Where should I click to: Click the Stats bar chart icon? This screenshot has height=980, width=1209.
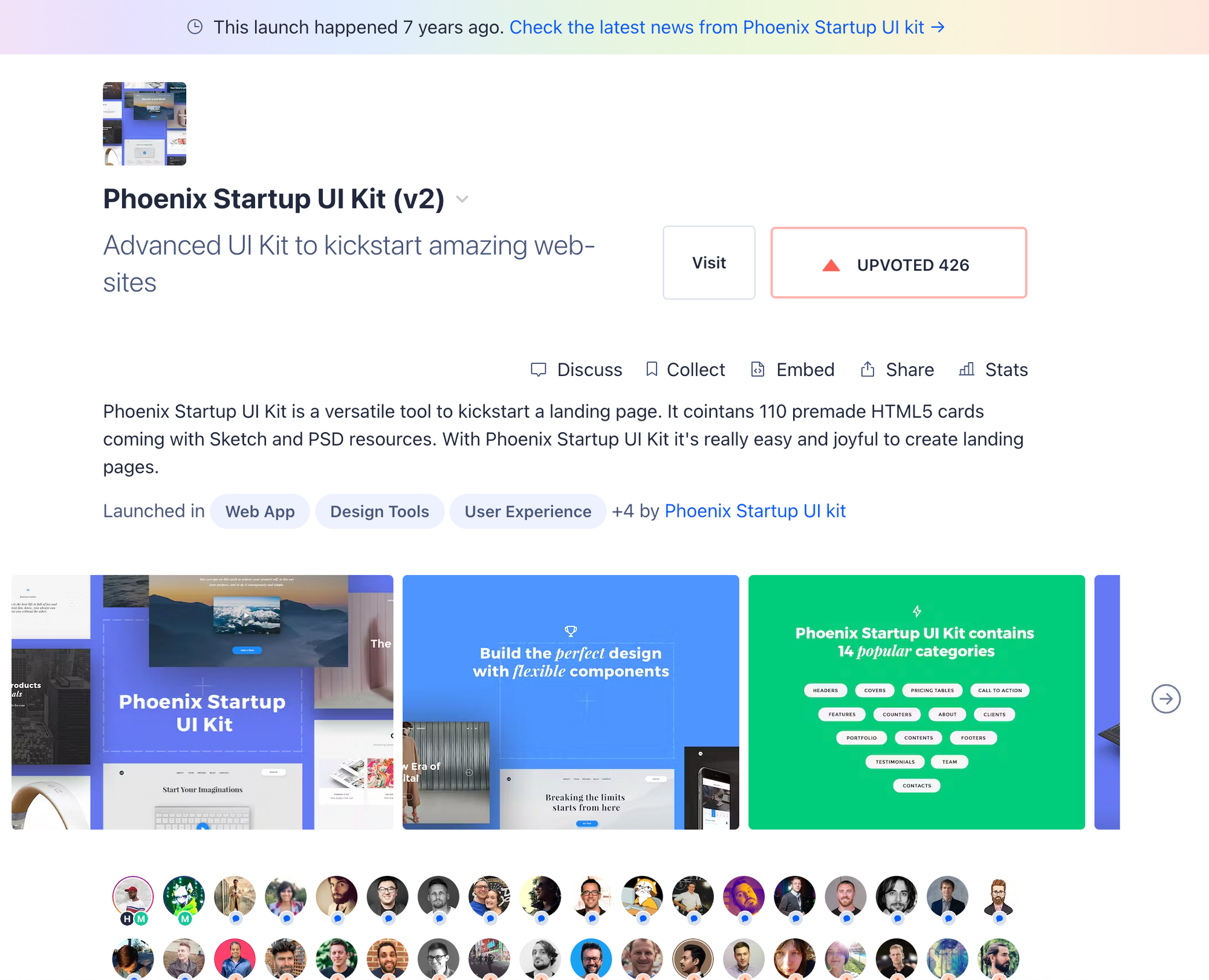coord(967,369)
